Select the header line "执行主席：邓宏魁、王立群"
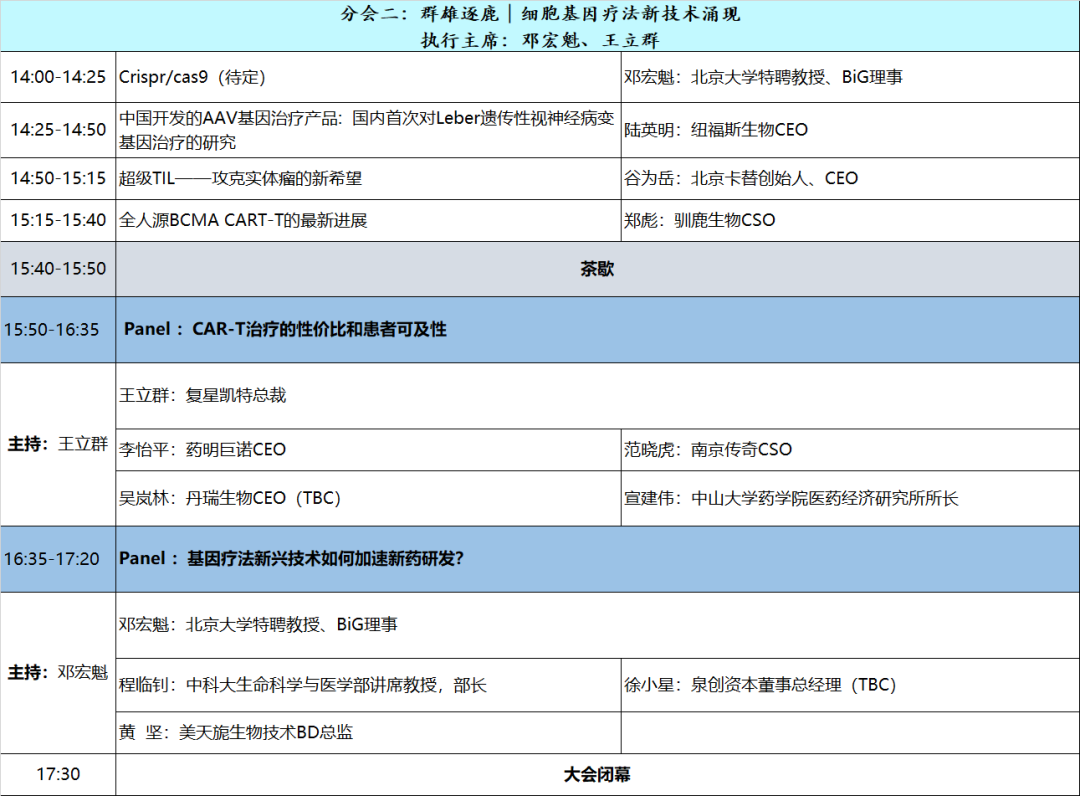This screenshot has height=796, width=1080. click(x=540, y=40)
